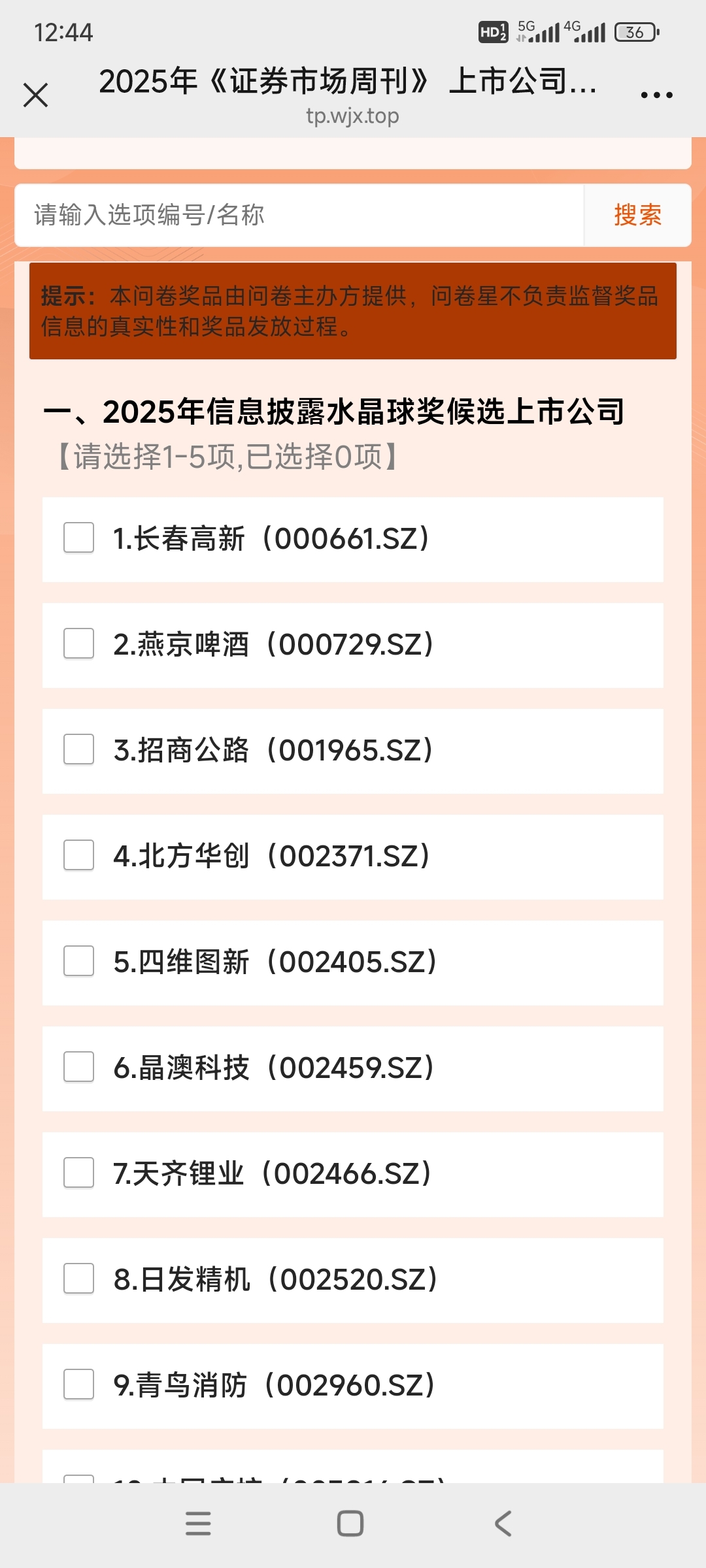Tap the Android home square button
706x1568 pixels.
350,1524
